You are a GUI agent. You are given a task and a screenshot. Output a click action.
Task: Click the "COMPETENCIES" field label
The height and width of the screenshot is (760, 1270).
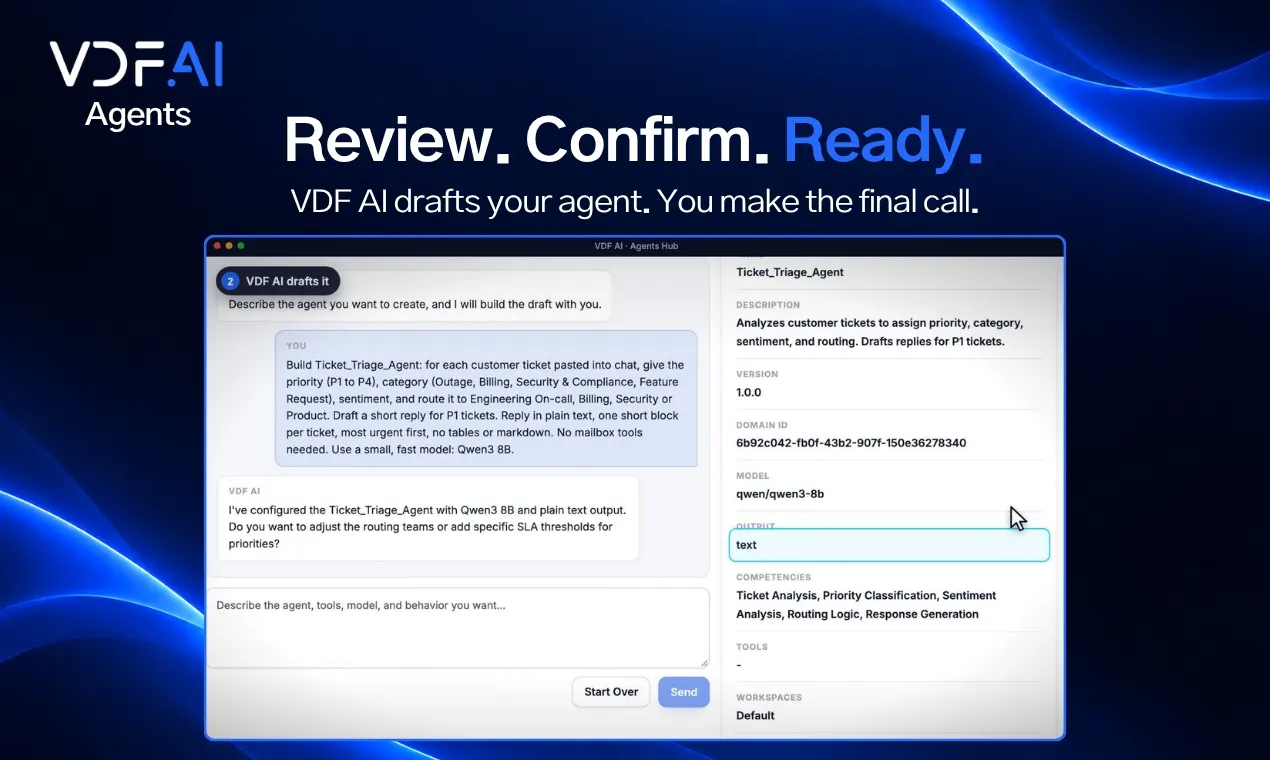click(773, 577)
